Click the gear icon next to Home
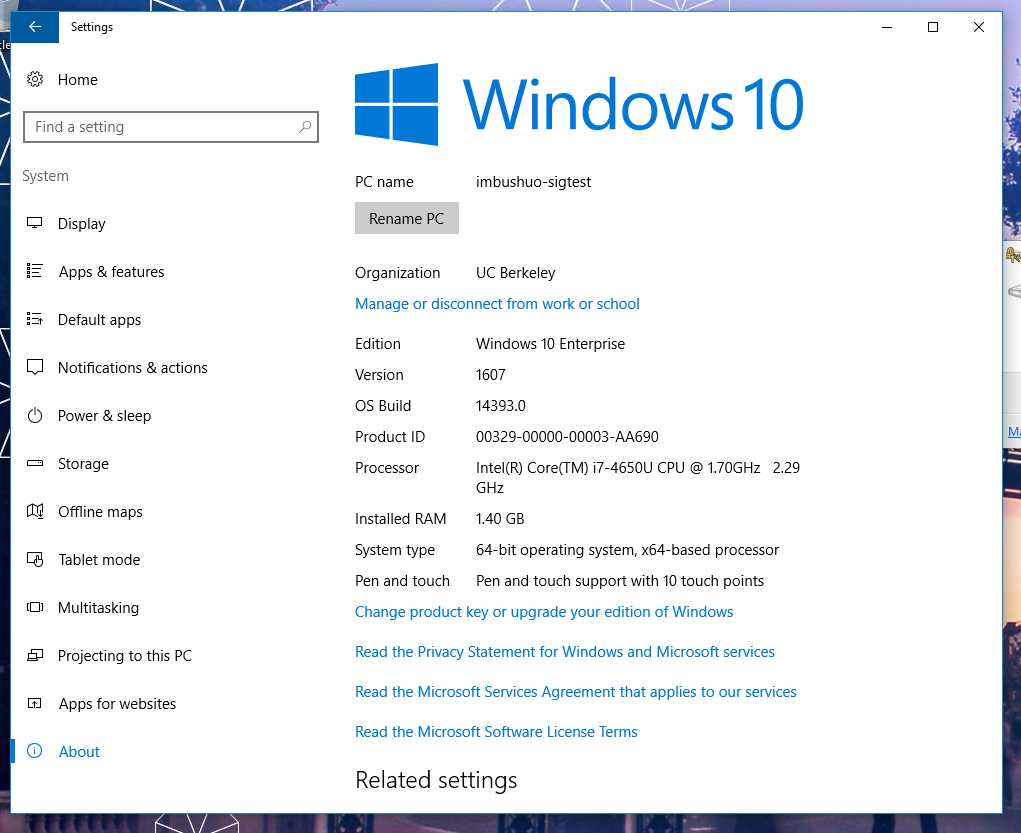1021x833 pixels. click(x=36, y=79)
